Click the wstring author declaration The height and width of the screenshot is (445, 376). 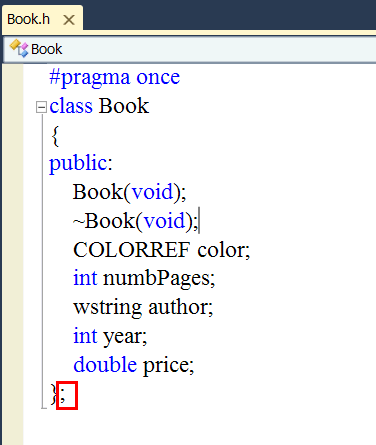tap(143, 307)
